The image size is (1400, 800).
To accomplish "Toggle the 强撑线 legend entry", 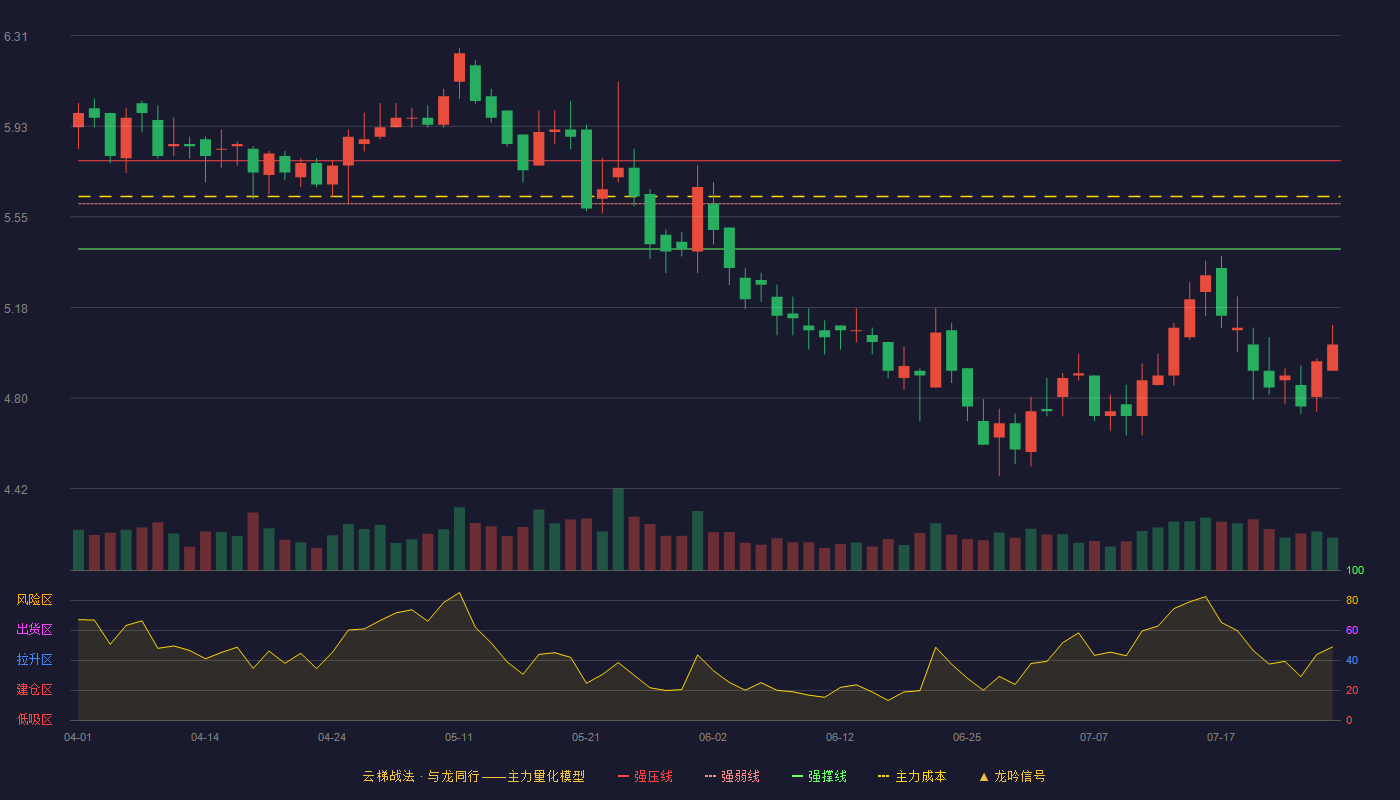I will tap(819, 776).
